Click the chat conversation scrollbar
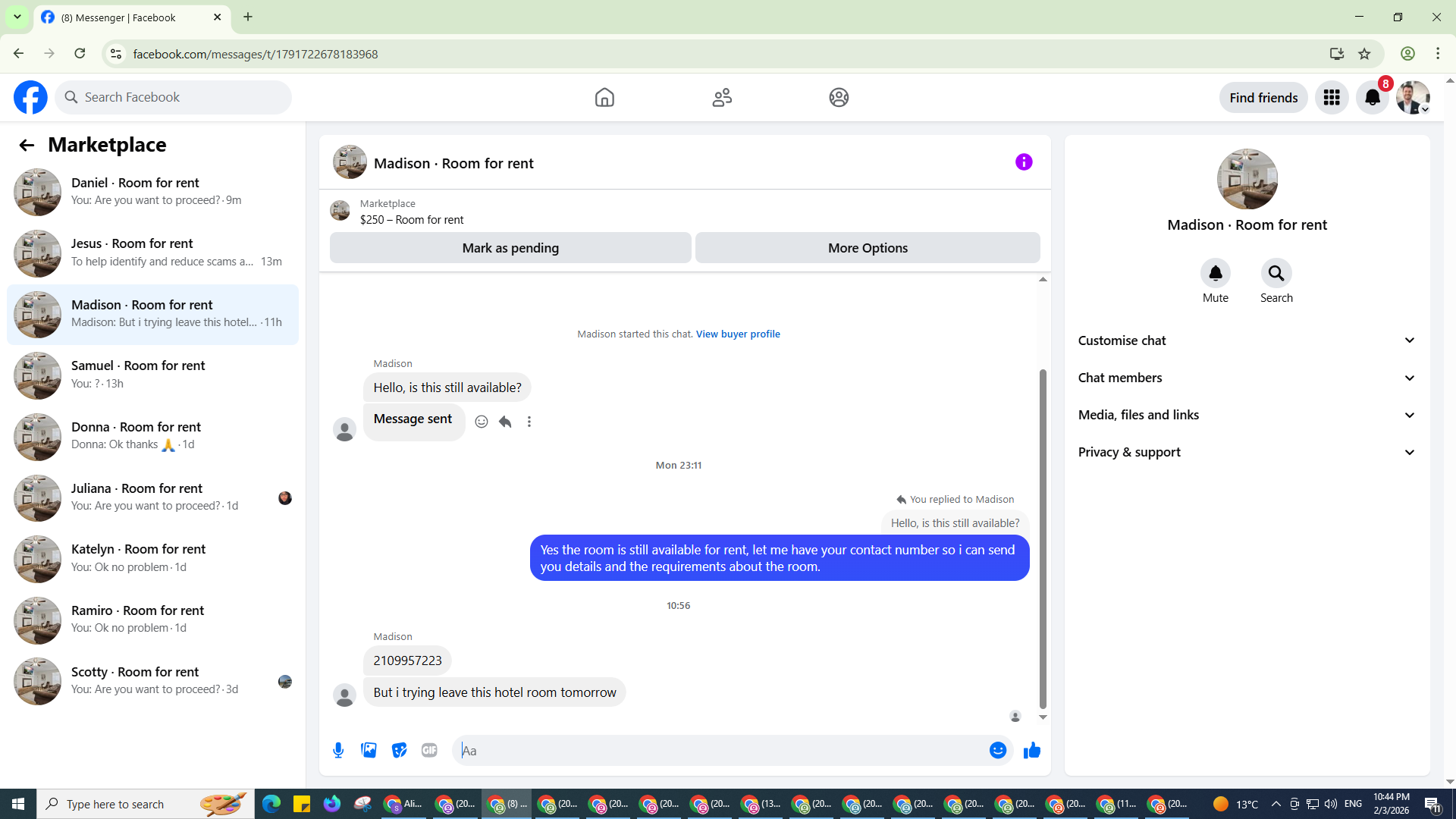This screenshot has height=819, width=1456. [x=1043, y=538]
